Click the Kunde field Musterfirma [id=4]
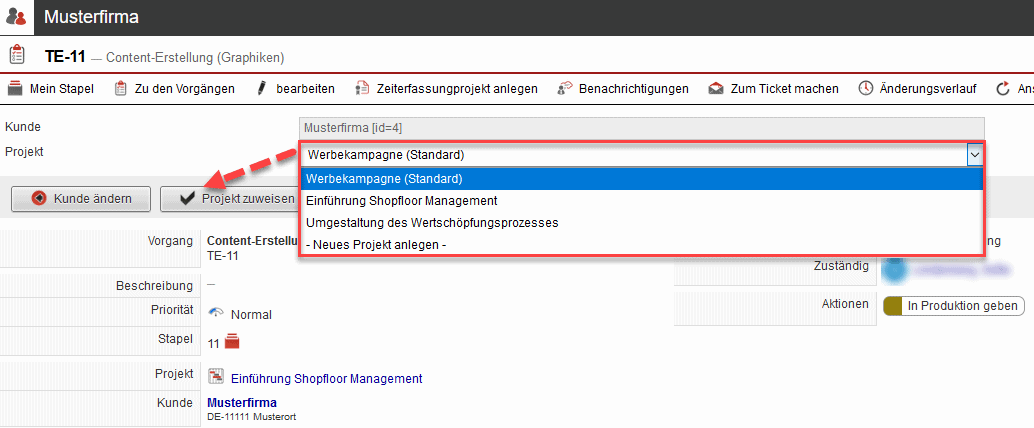This screenshot has width=1034, height=428. [x=641, y=128]
